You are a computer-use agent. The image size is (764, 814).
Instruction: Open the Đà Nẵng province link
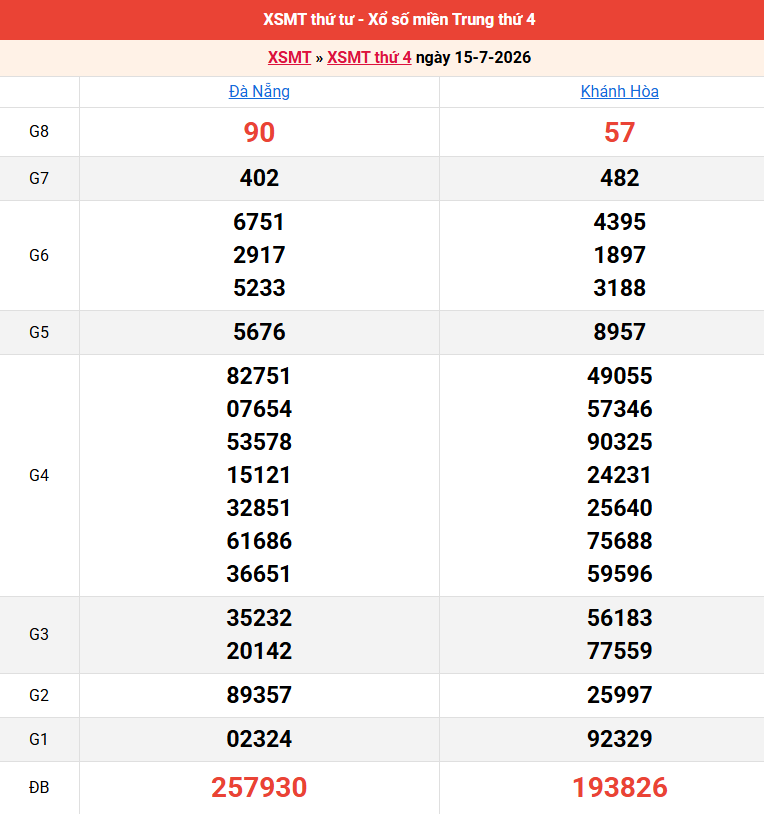coord(259,91)
